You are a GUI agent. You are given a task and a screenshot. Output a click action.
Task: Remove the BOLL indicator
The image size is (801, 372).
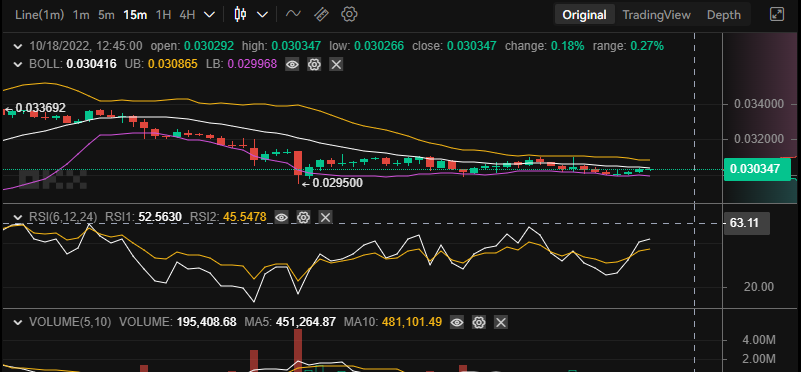(x=336, y=64)
